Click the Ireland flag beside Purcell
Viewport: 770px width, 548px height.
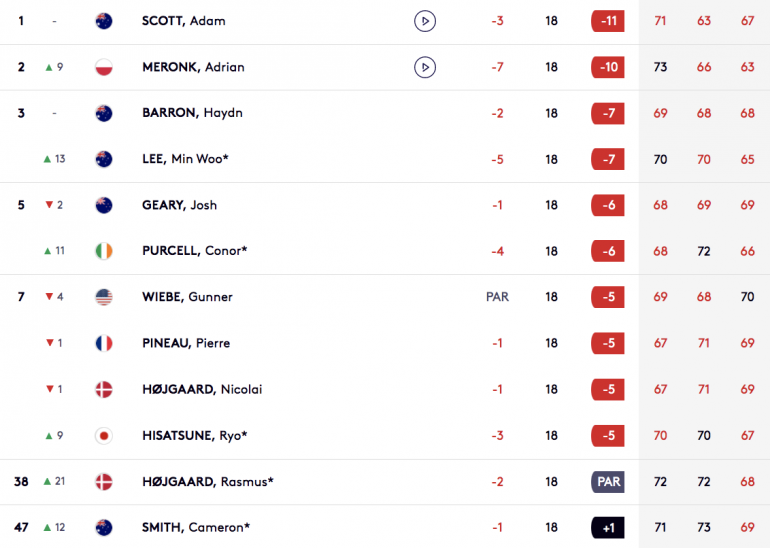point(104,251)
